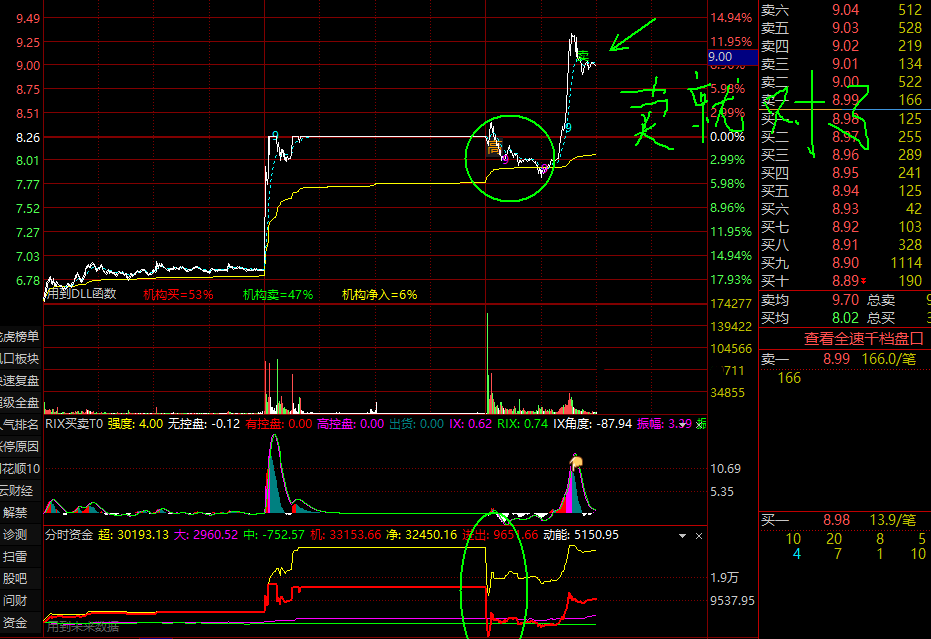Click the 机: 33153.66 fund value

click(346, 535)
